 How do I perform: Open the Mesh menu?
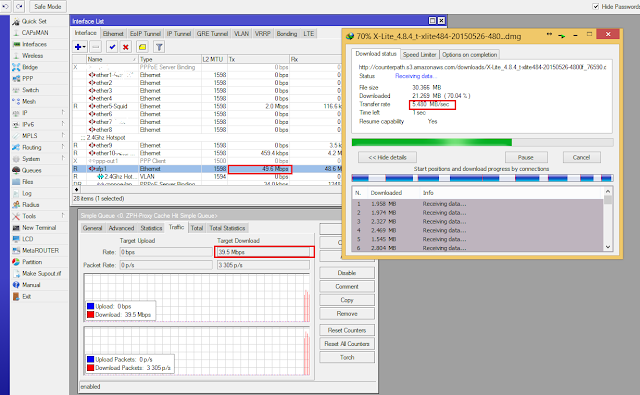pyautogui.click(x=29, y=101)
